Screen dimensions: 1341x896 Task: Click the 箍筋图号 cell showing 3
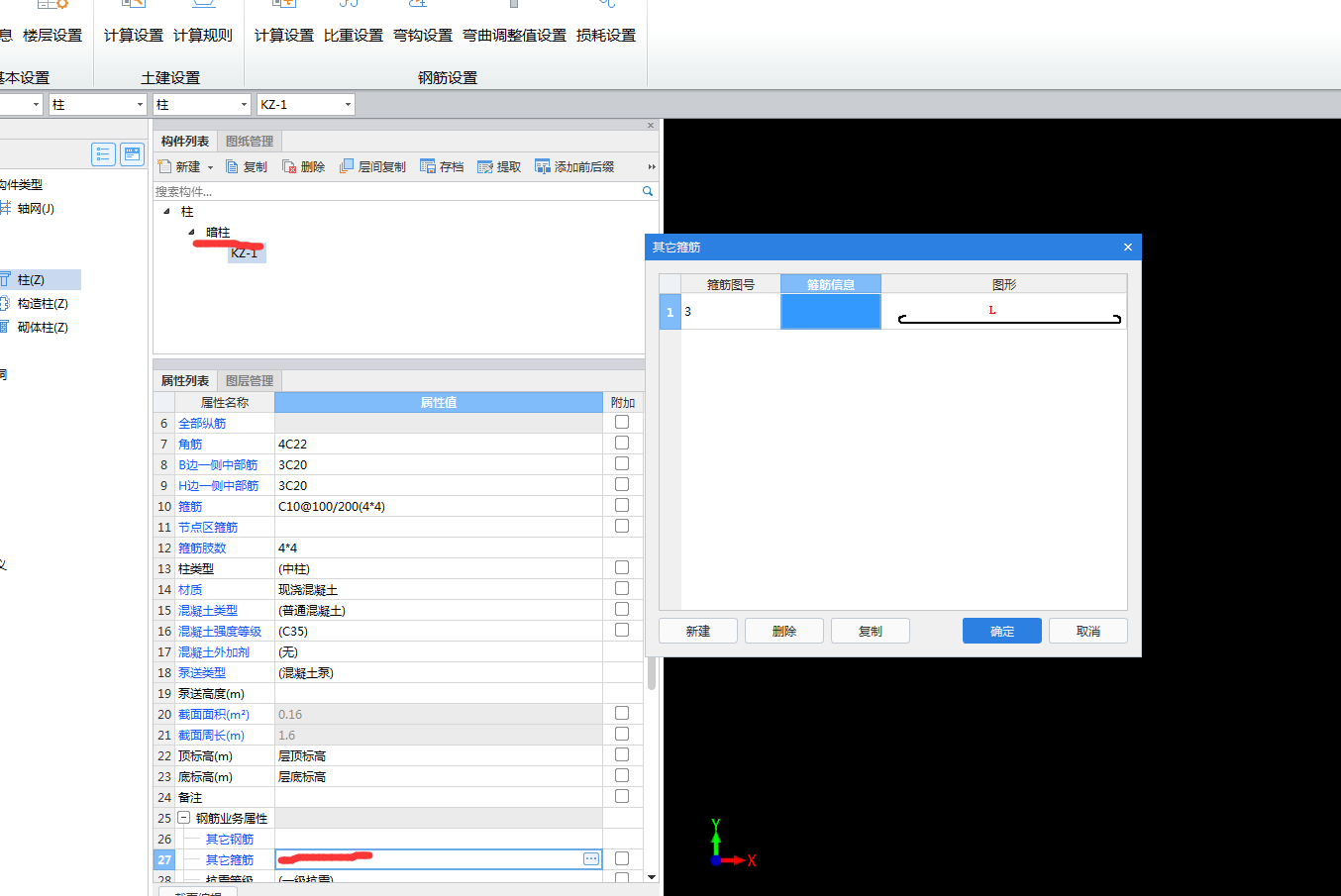[731, 312]
